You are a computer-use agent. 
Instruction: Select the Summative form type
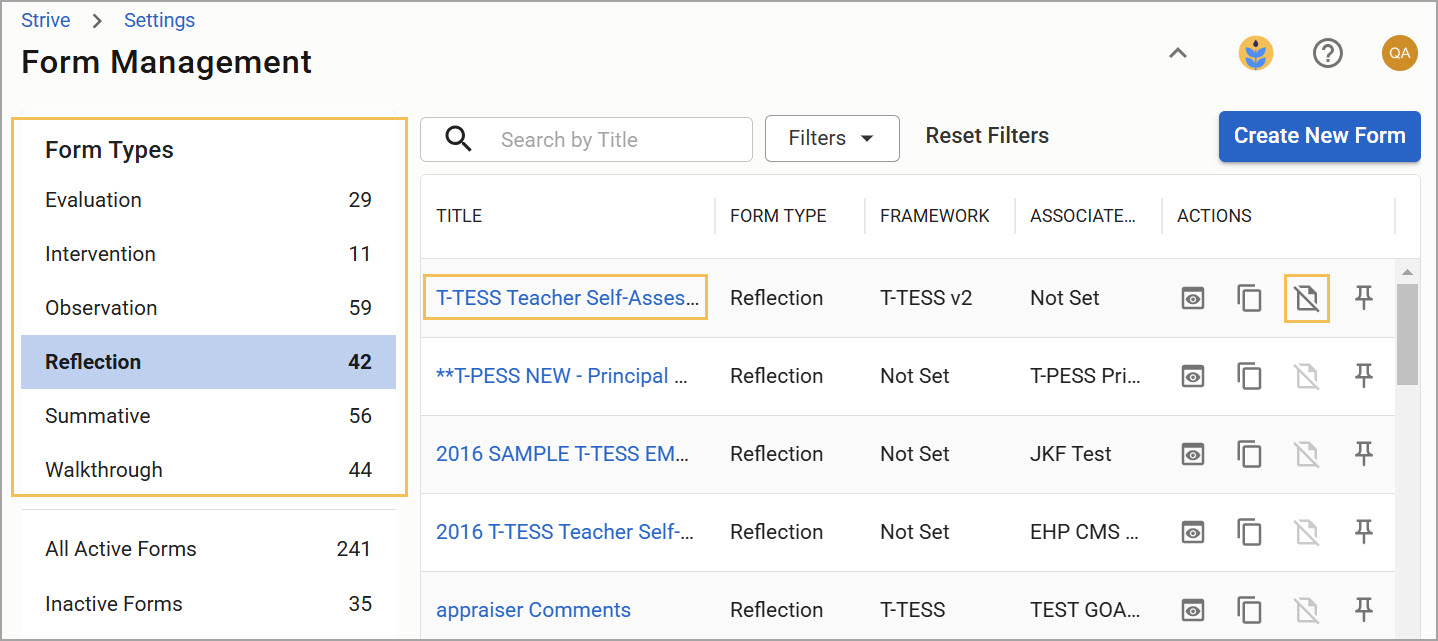[208, 416]
